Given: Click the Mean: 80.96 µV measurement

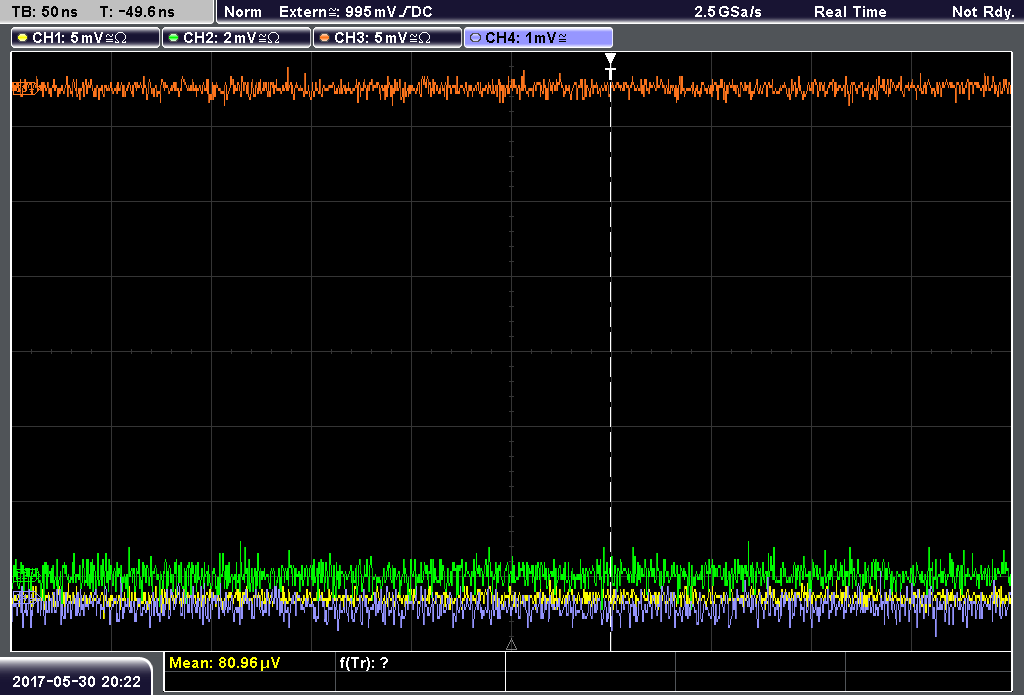Looking at the screenshot, I should (224, 663).
